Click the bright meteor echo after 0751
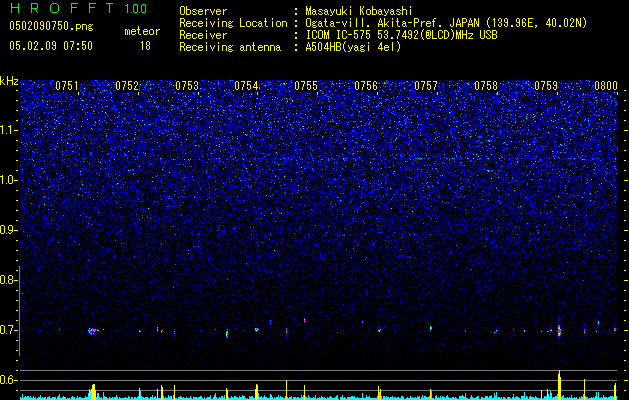 [x=93, y=331]
